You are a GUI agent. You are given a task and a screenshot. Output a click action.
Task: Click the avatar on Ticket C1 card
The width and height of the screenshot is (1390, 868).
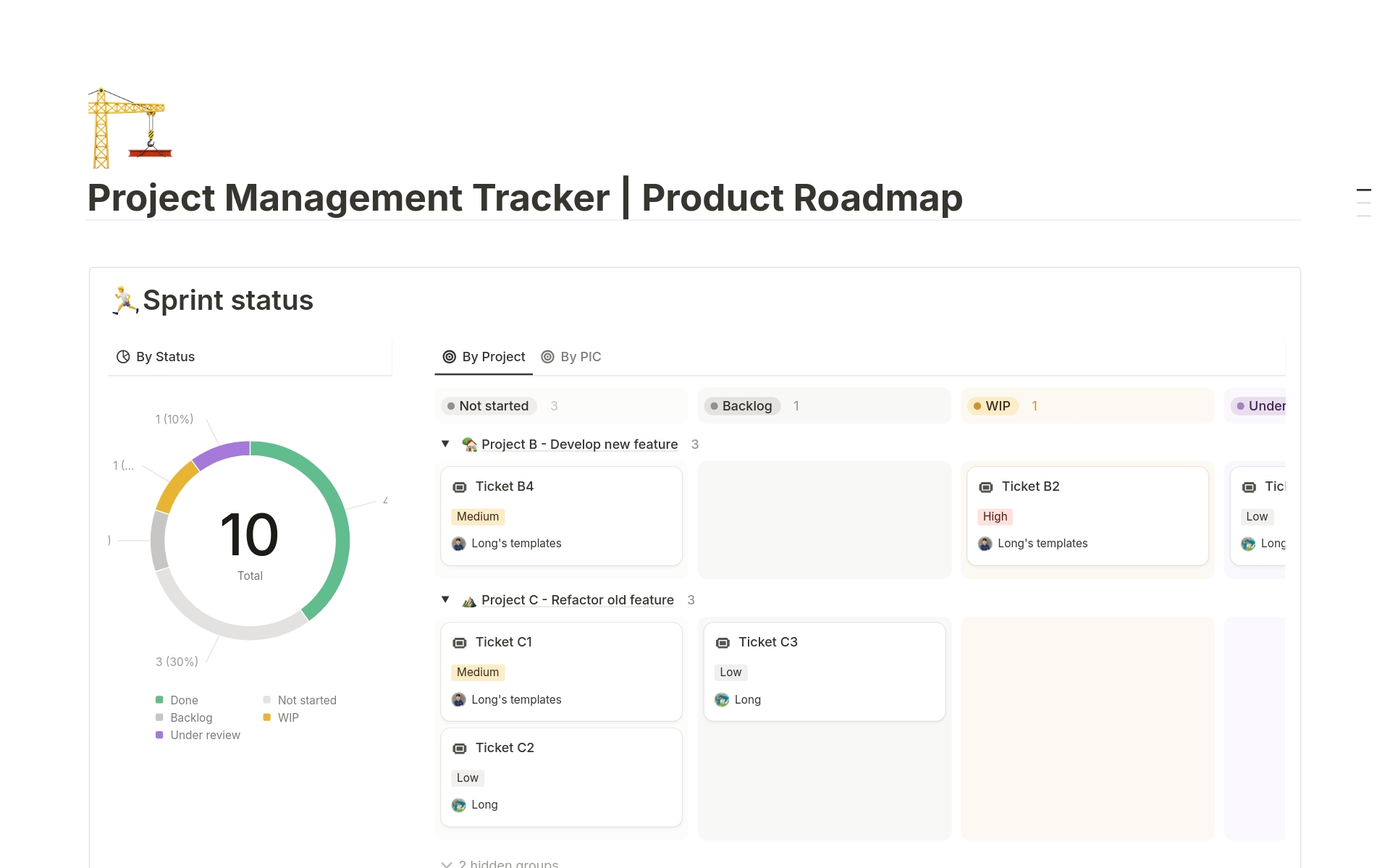tap(459, 700)
